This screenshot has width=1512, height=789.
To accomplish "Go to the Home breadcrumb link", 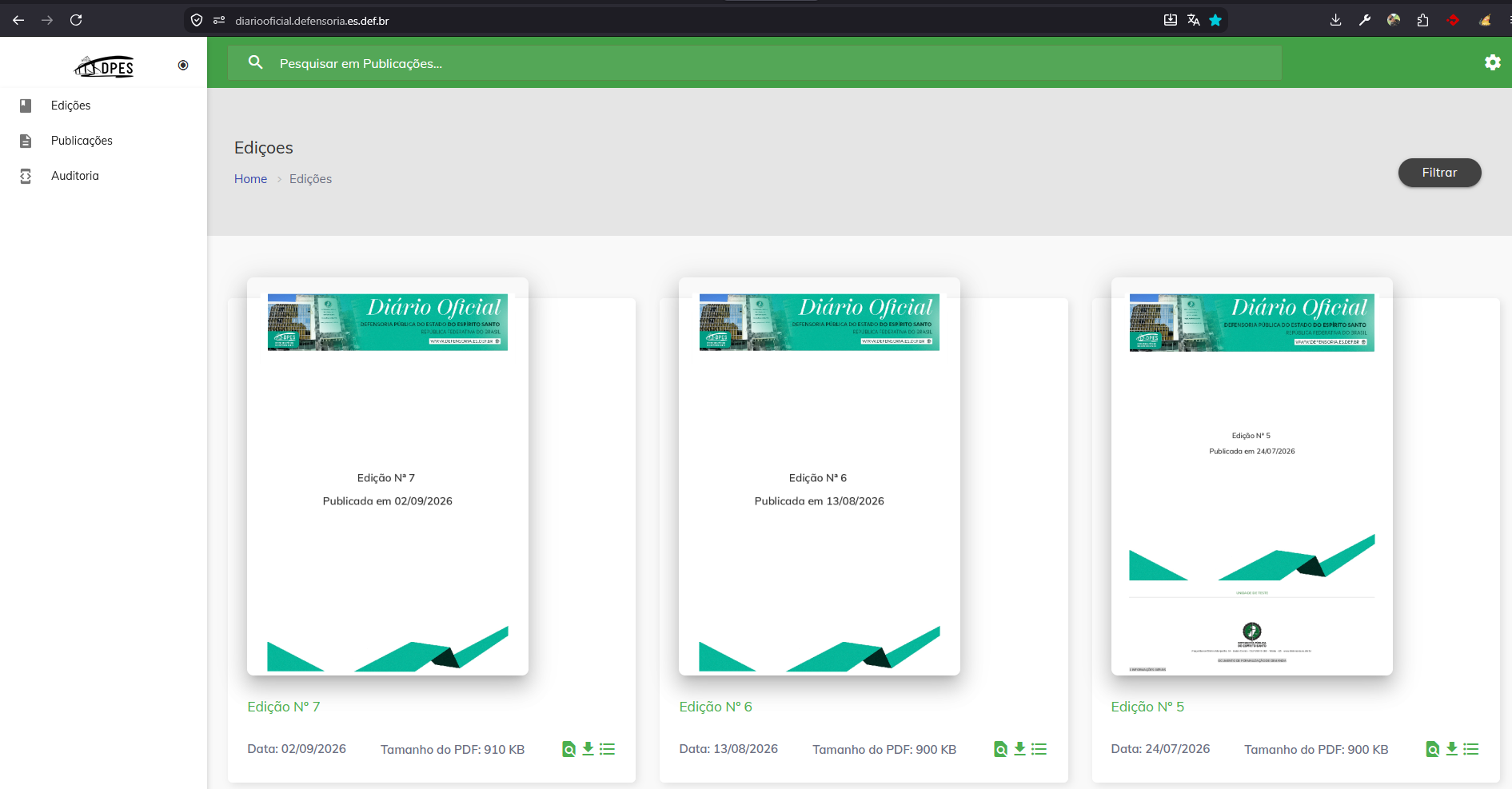I will point(250,179).
